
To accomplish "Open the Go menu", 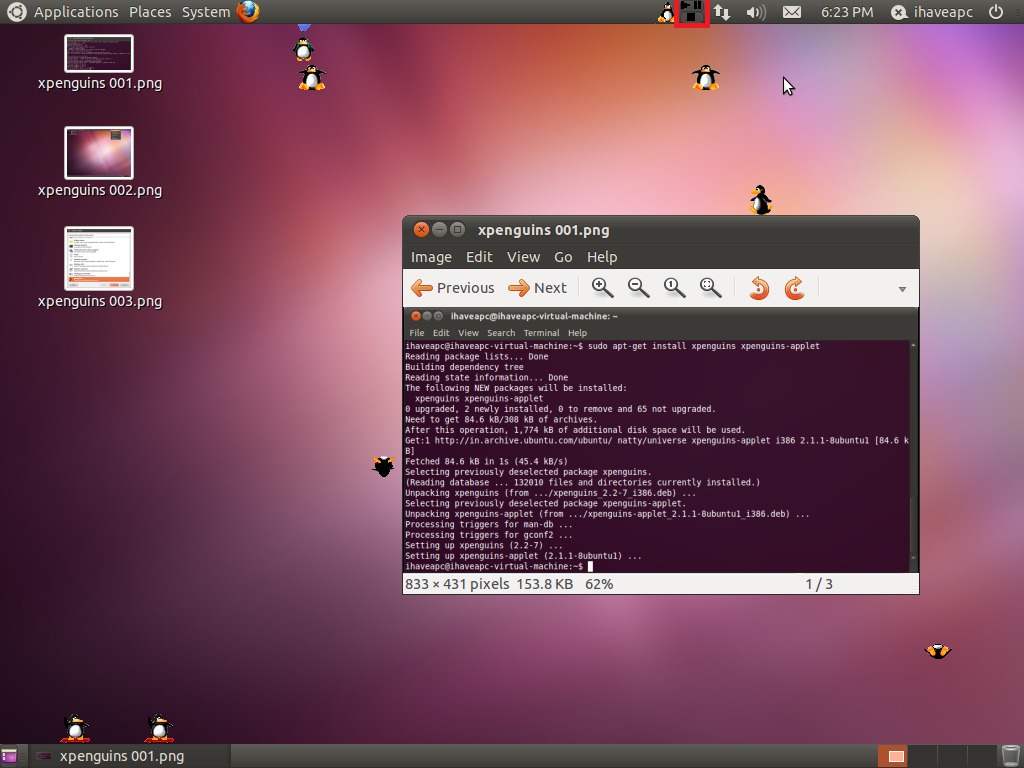I will click(563, 257).
